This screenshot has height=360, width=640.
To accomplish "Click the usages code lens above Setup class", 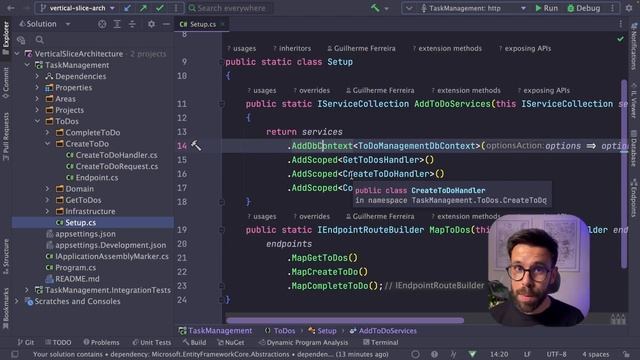I will click(242, 49).
